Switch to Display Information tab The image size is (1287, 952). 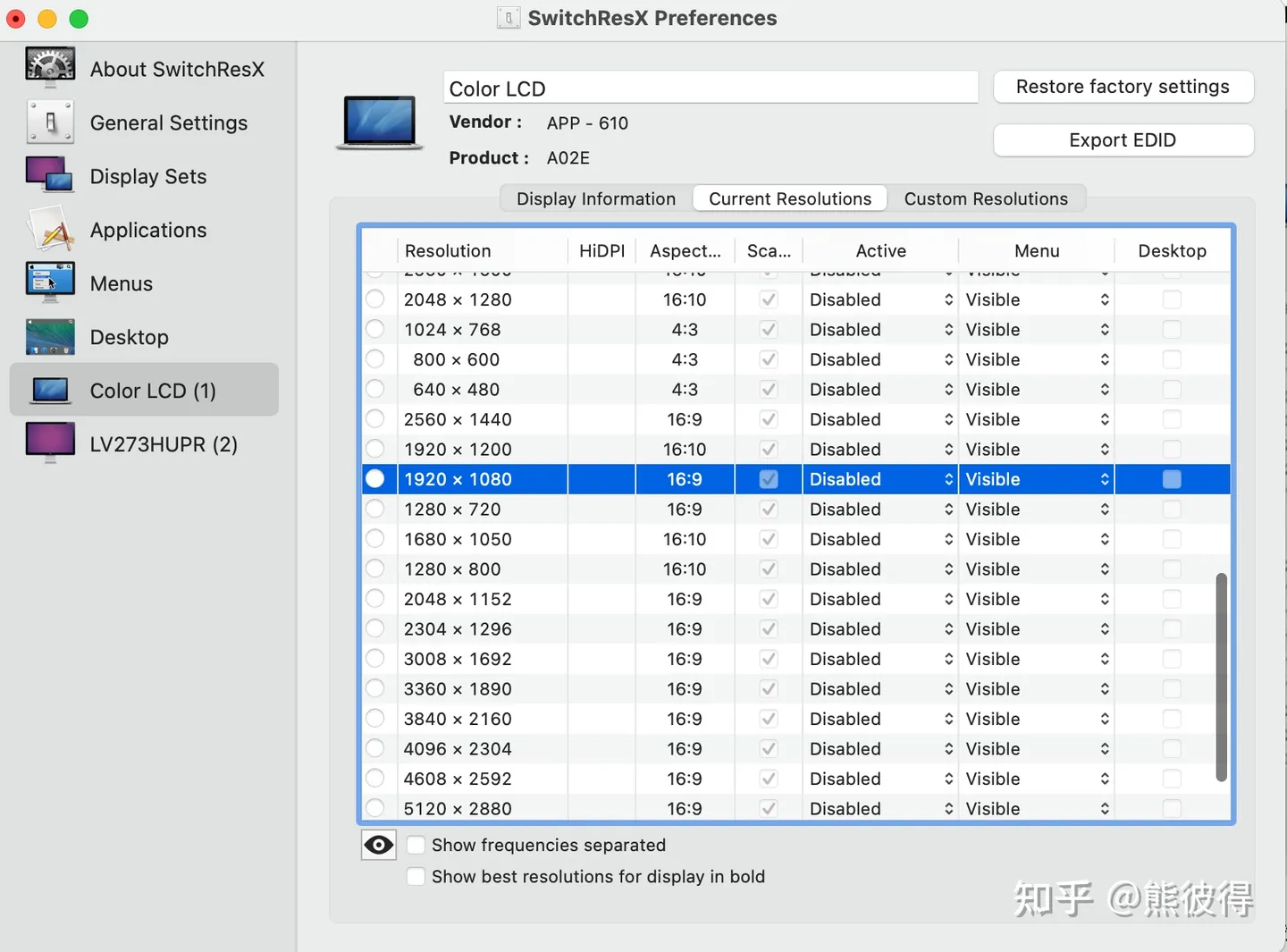click(x=596, y=198)
